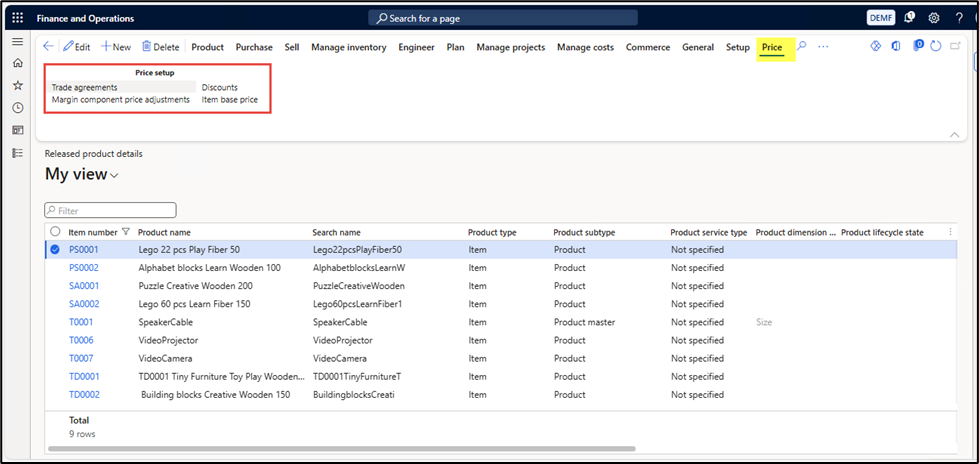Open item TD0002 link
Screen dimensions: 979x464
(84, 395)
